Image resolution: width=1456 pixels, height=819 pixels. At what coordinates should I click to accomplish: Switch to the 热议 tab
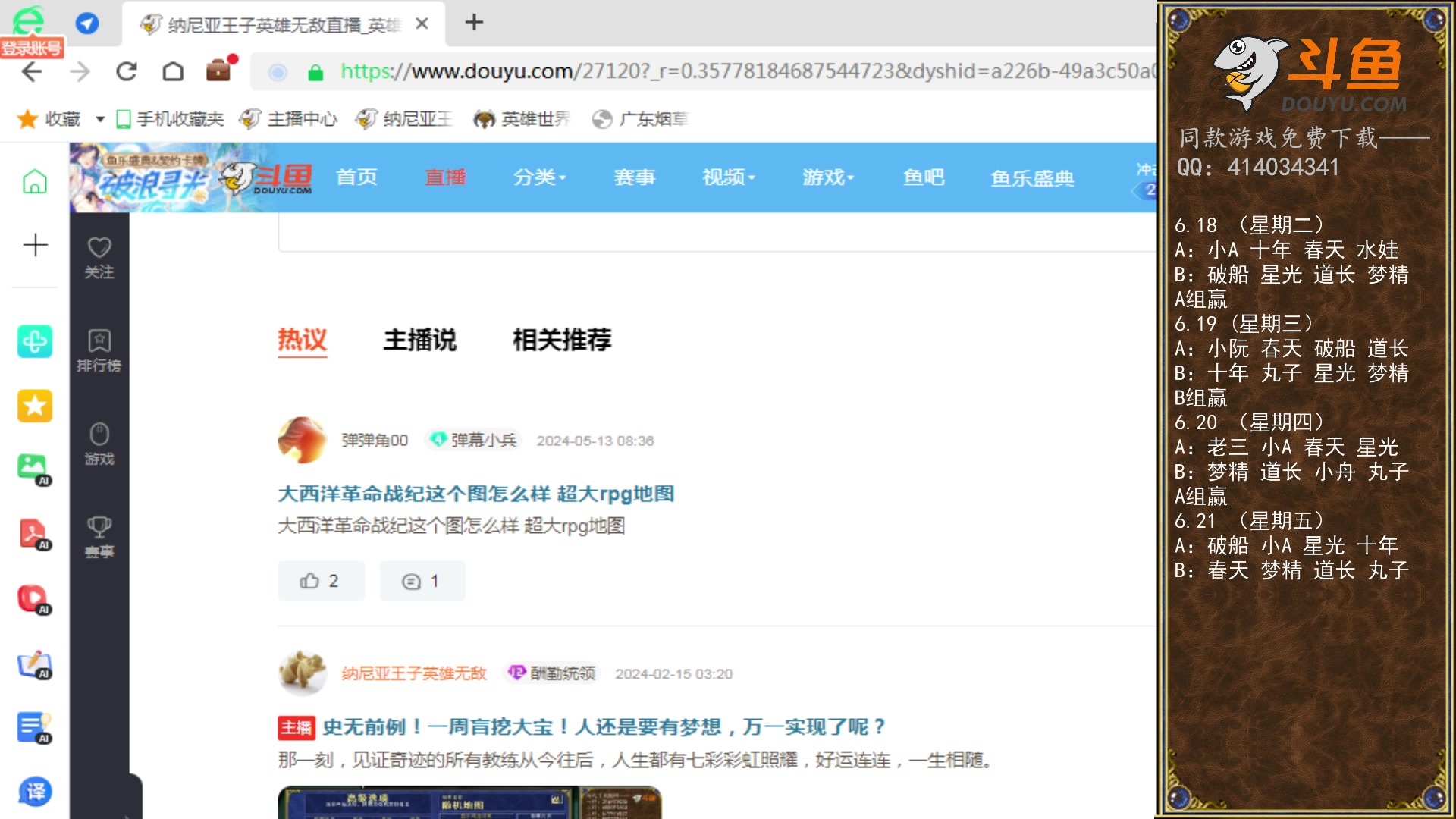[x=302, y=340]
